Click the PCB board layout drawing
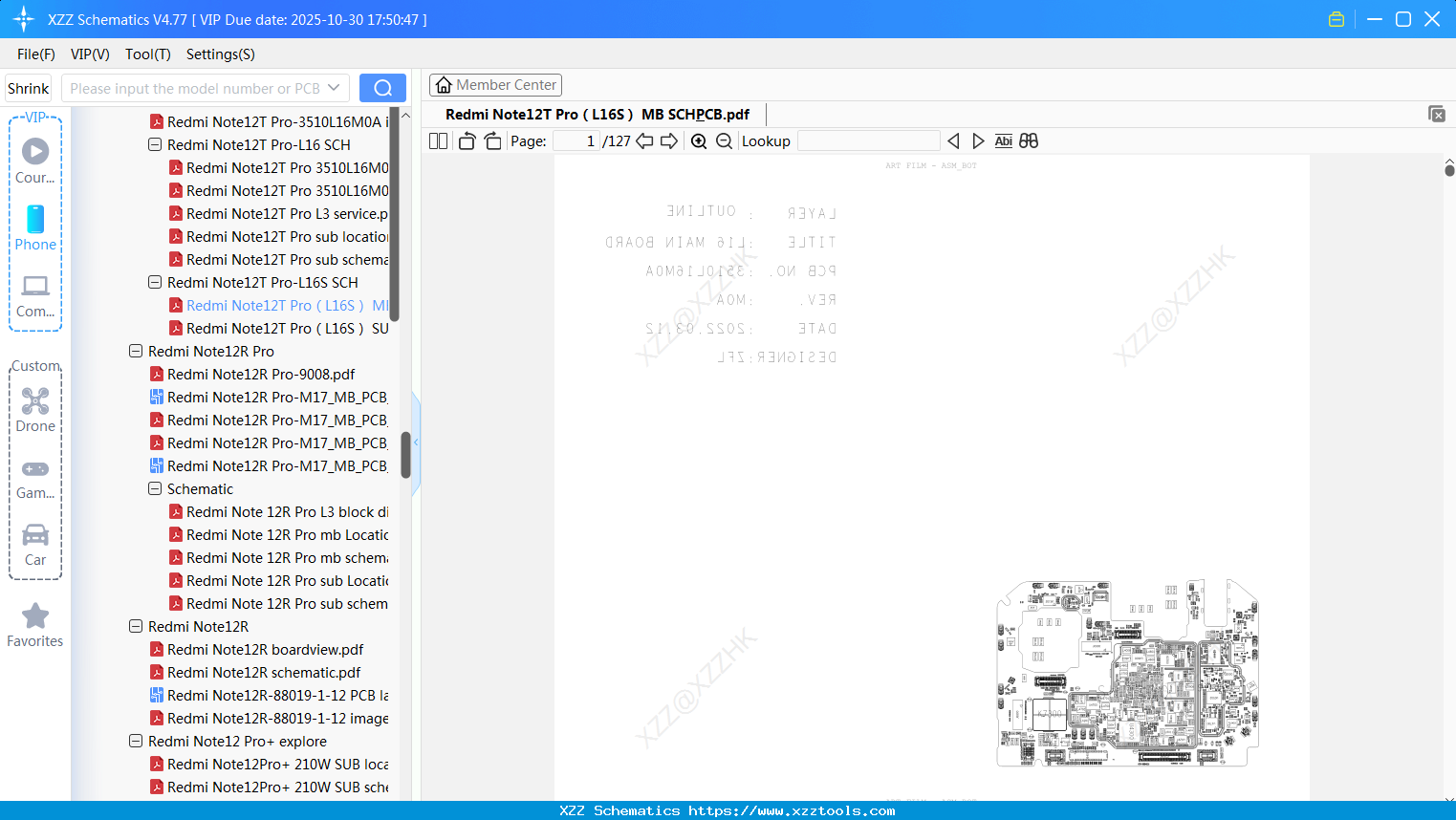The height and width of the screenshot is (820, 1456). (1127, 673)
